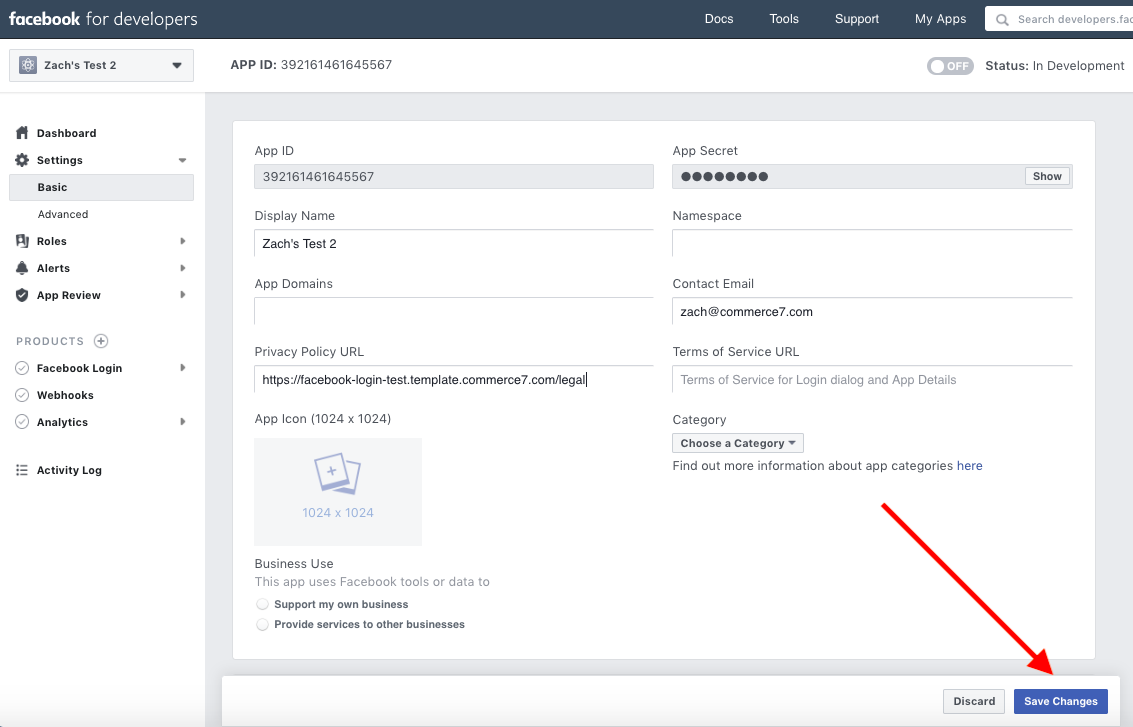Expand the Facebook Login submenu arrow
The width and height of the screenshot is (1133, 727).
[x=183, y=368]
